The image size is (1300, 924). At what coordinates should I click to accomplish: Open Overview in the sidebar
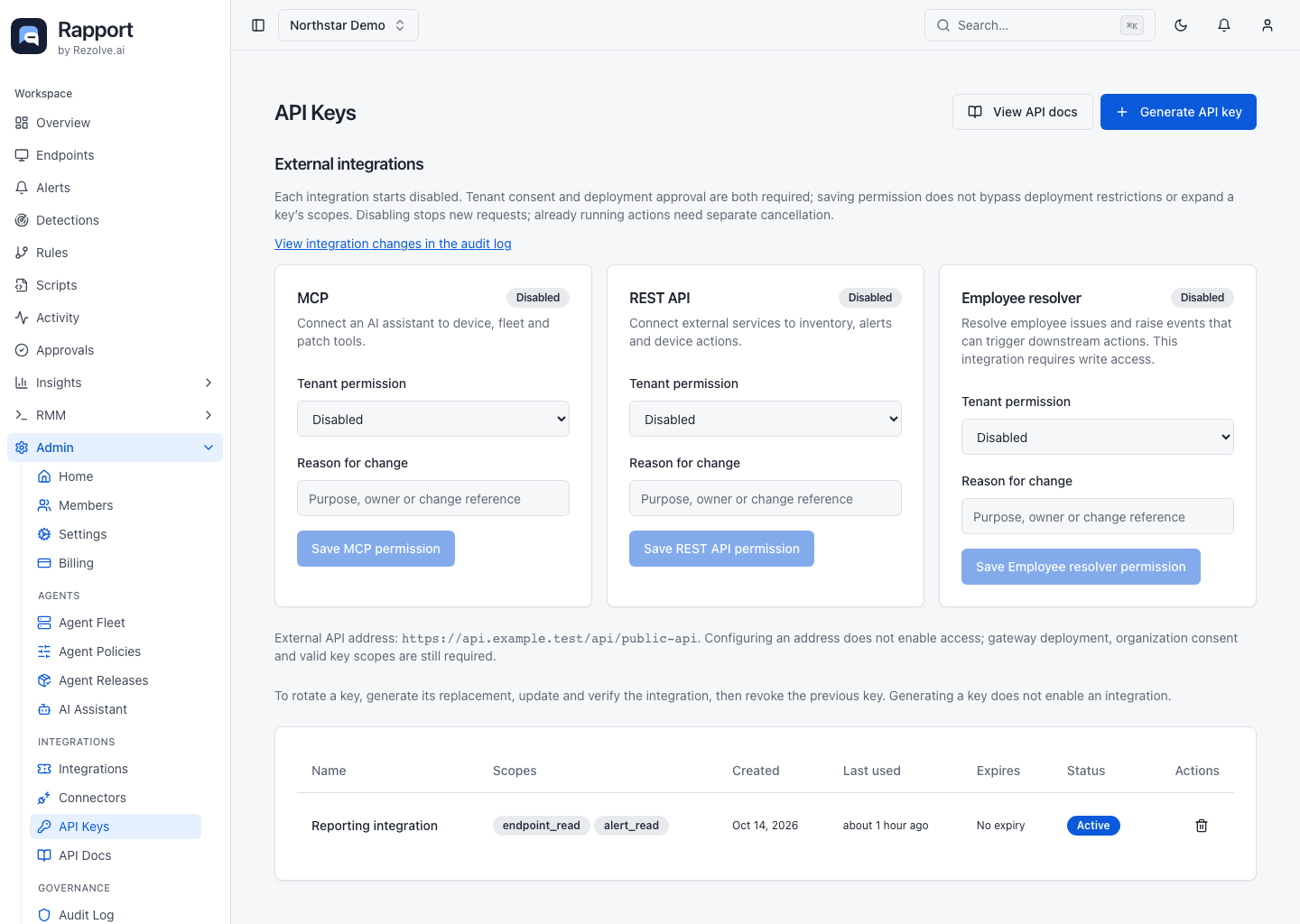(116, 123)
